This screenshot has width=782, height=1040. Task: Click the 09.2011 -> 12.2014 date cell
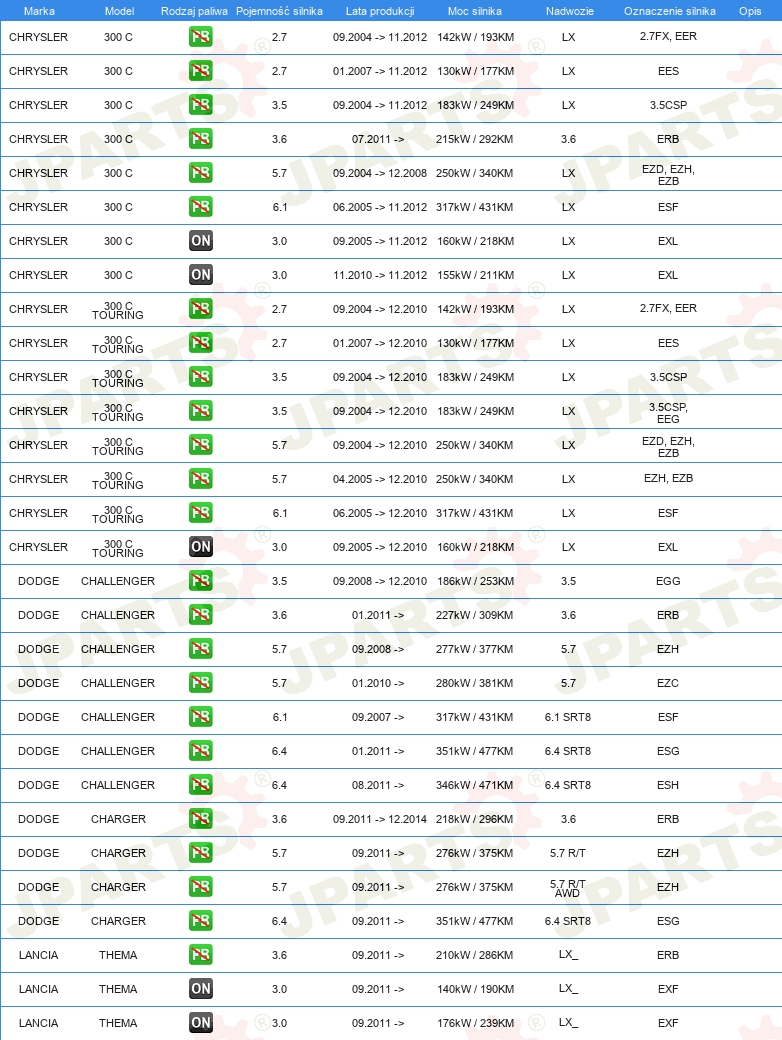pyautogui.click(x=380, y=819)
